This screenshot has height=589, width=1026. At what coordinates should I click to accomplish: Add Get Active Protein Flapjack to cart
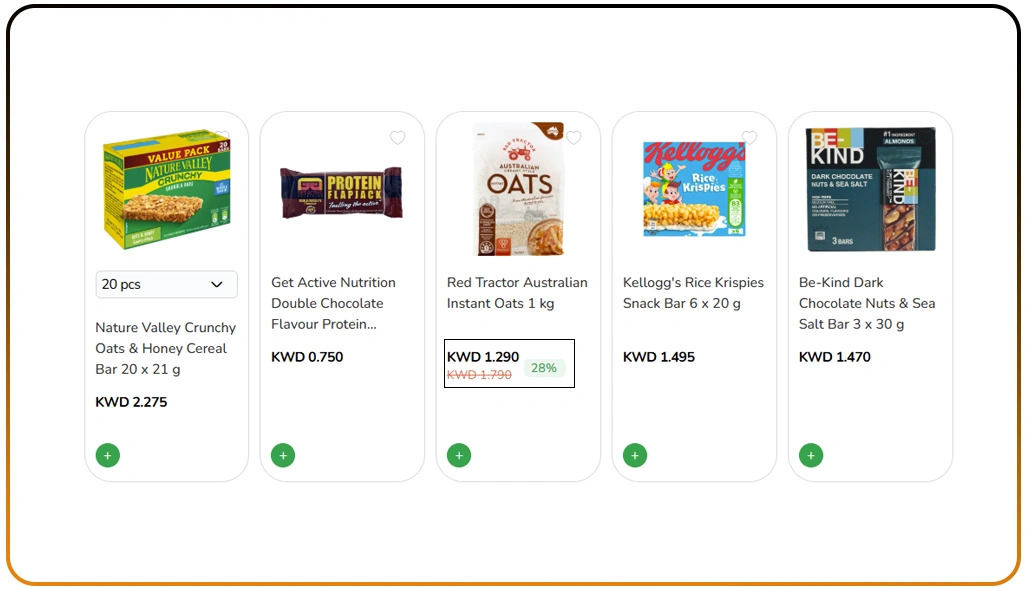point(283,455)
